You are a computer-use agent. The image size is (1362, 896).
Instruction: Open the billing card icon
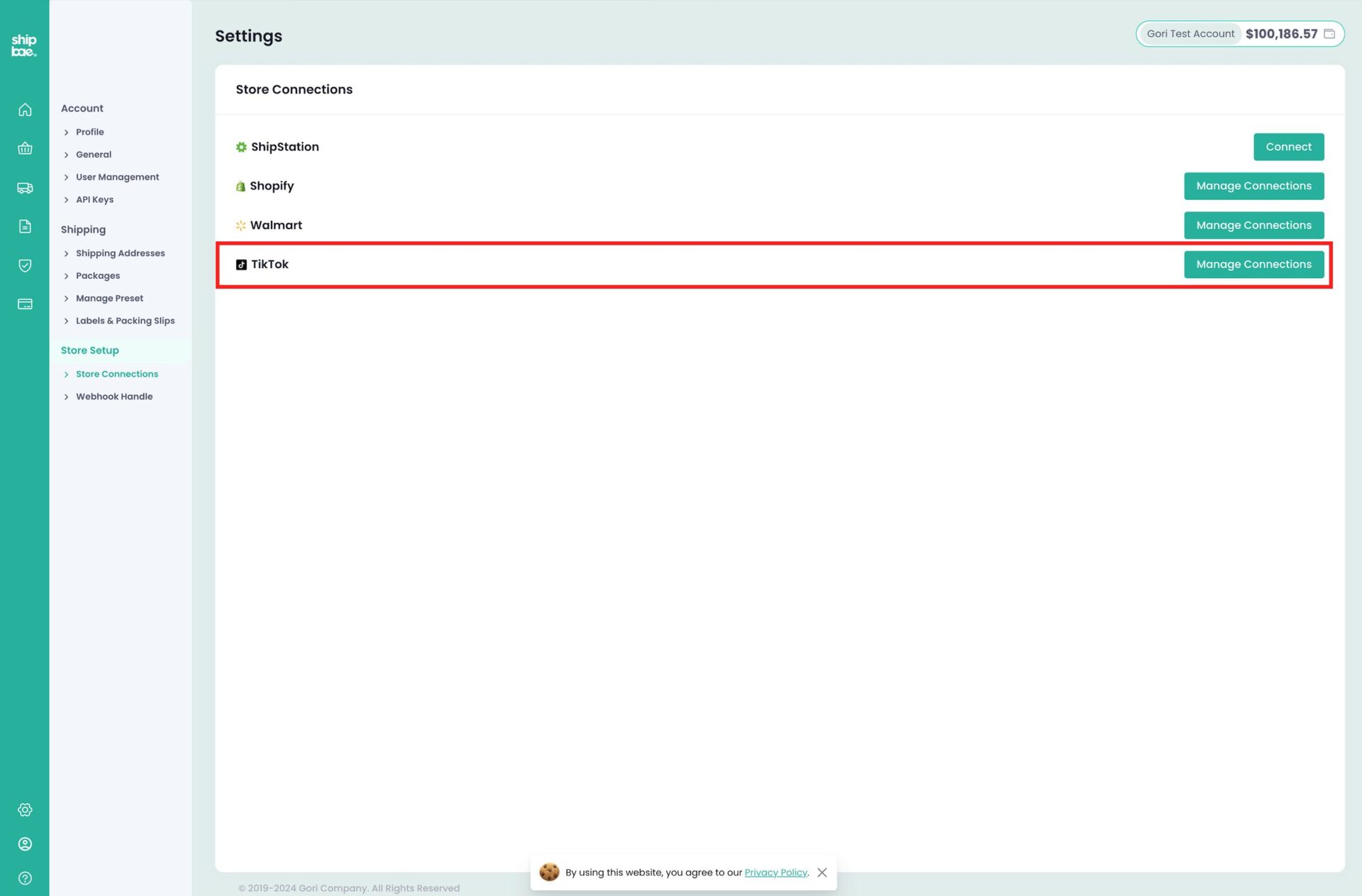tap(25, 304)
